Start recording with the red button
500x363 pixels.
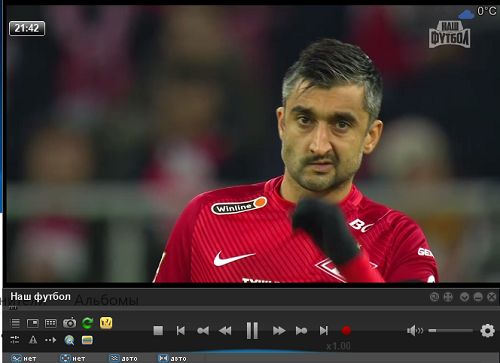pyautogui.click(x=346, y=331)
